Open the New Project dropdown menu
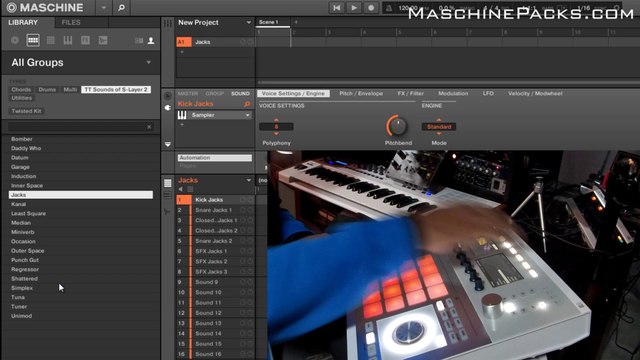The image size is (640, 360). click(x=249, y=22)
